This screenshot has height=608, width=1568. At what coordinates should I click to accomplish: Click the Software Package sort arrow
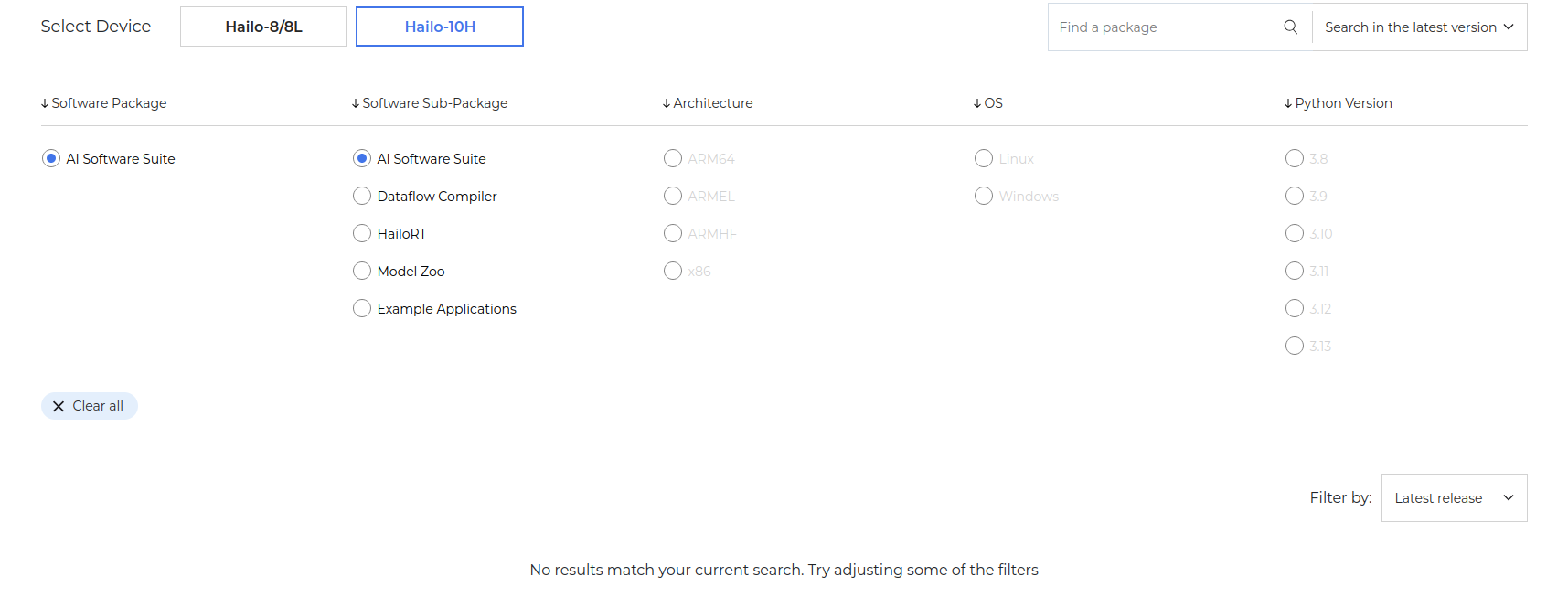45,104
